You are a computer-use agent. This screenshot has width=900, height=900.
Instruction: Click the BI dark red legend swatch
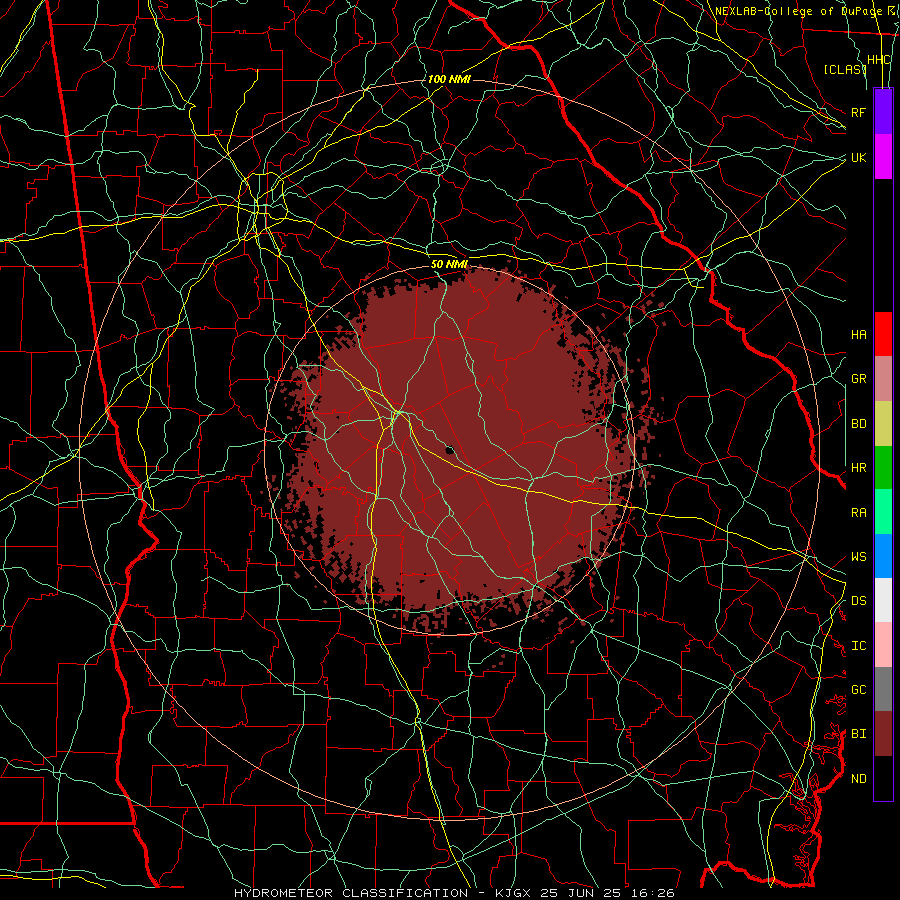(x=883, y=734)
